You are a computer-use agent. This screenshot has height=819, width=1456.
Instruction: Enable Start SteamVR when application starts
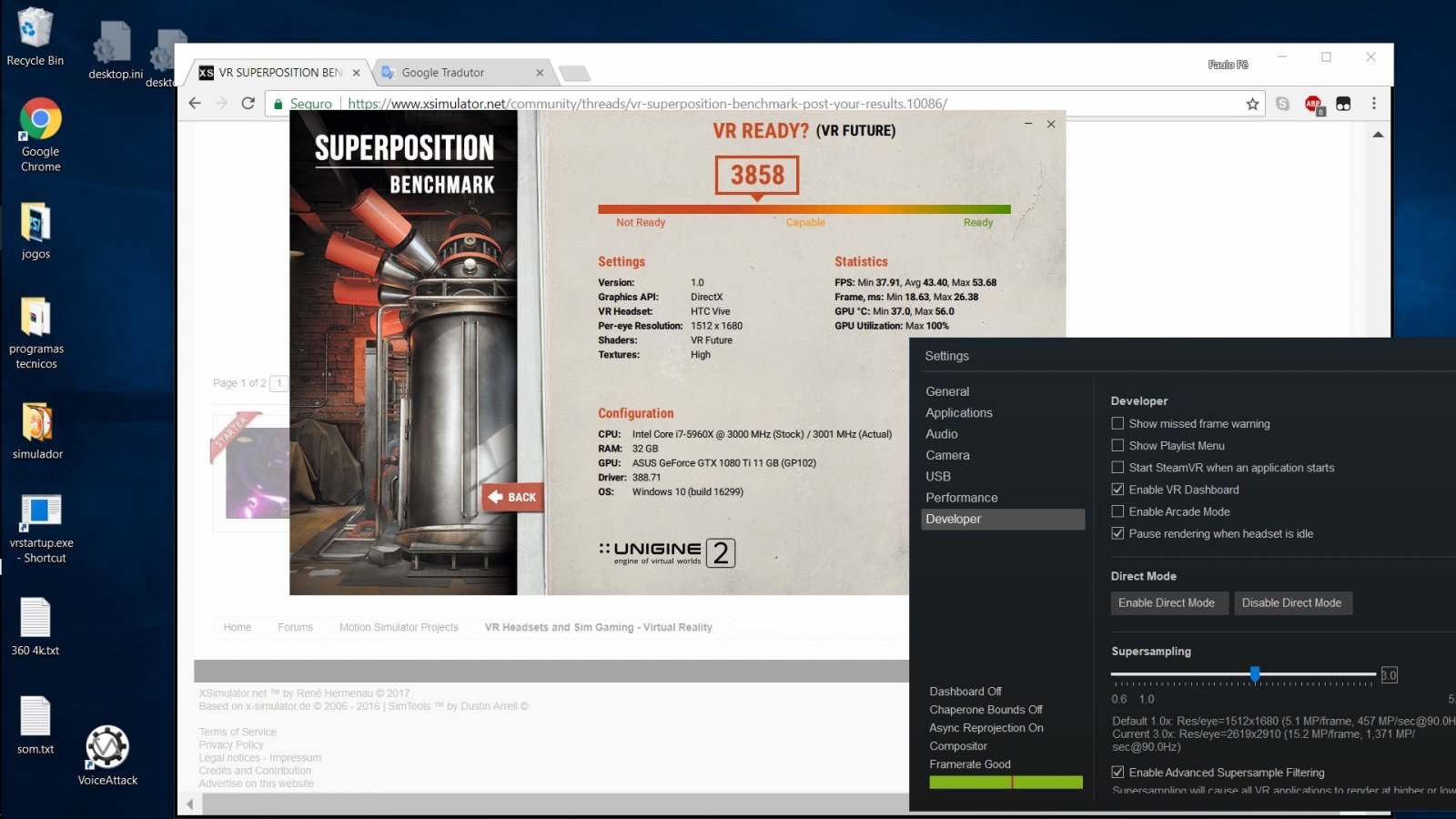[1117, 467]
